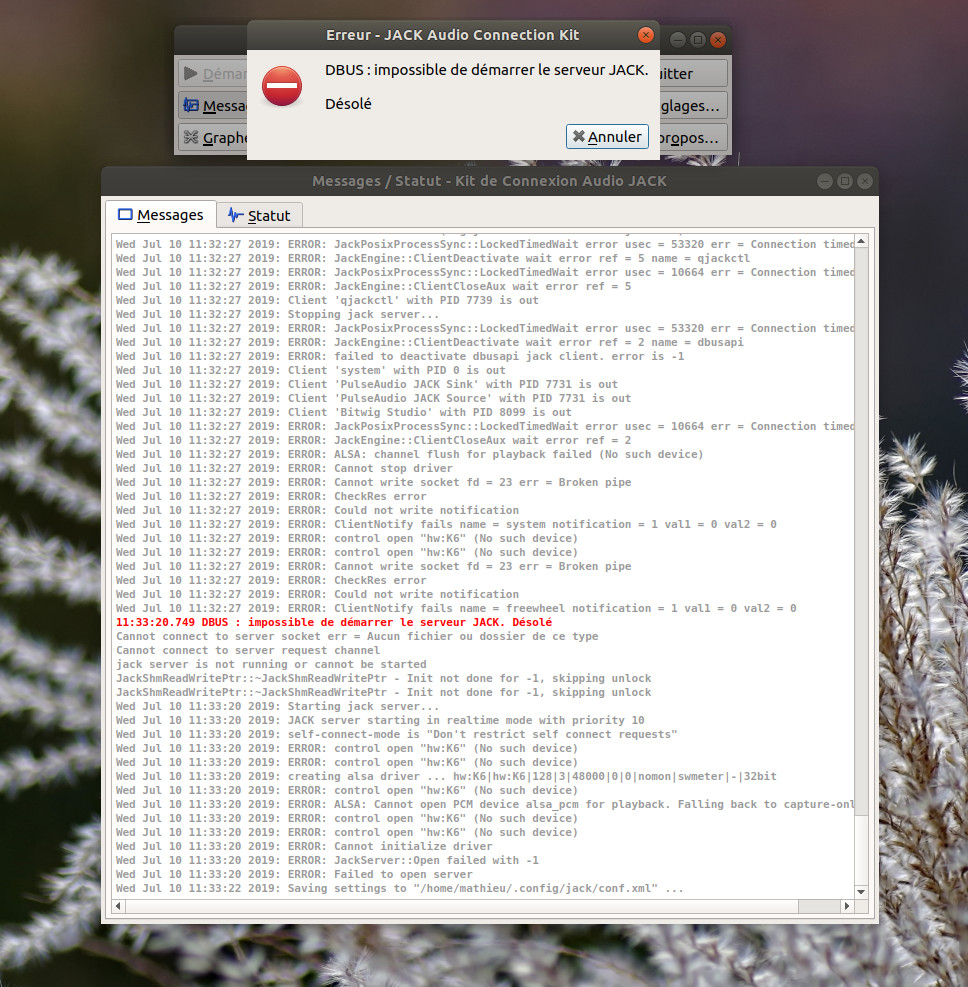
Task: Close the Messages / Statut window
Action: point(865,181)
